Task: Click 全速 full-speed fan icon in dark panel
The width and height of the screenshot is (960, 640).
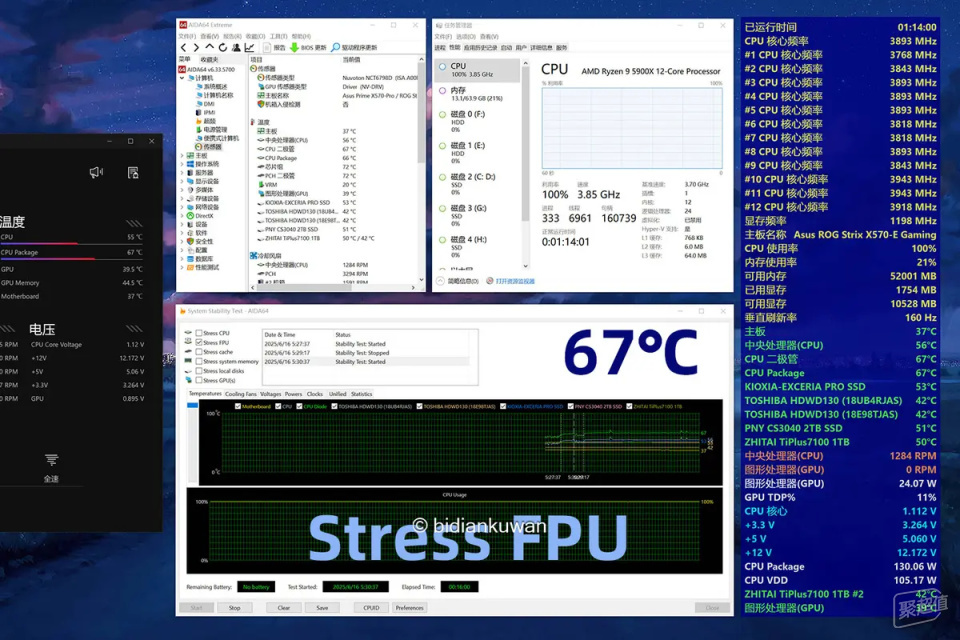Action: (x=51, y=460)
